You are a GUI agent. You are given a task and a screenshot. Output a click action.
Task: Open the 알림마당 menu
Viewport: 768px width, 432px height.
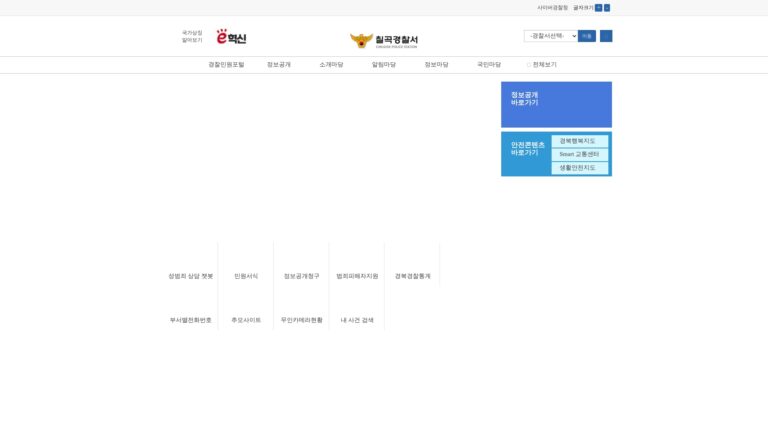coord(384,65)
